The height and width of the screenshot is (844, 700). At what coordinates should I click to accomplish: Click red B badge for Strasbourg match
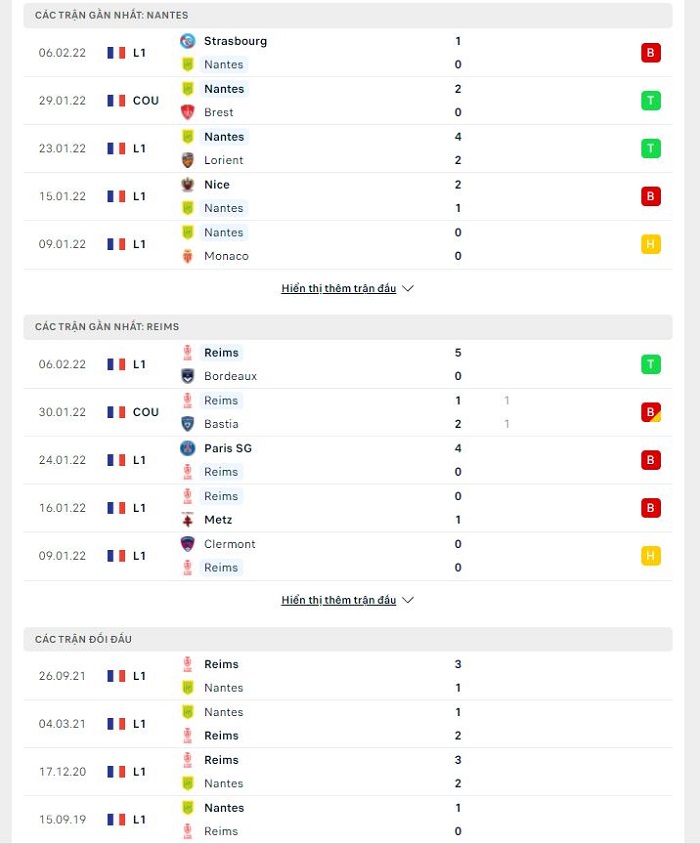tap(650, 53)
